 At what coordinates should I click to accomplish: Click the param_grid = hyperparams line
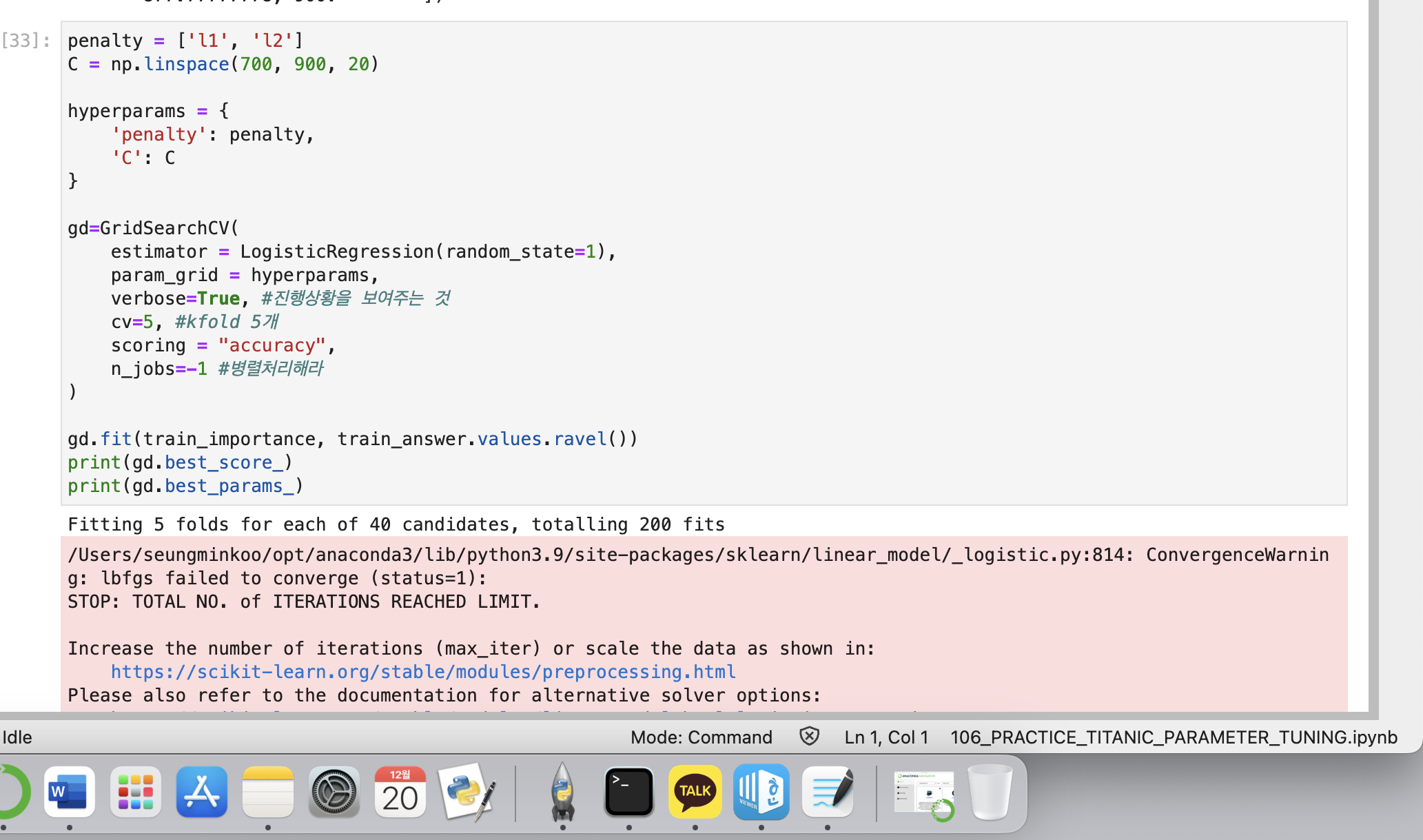tap(245, 275)
